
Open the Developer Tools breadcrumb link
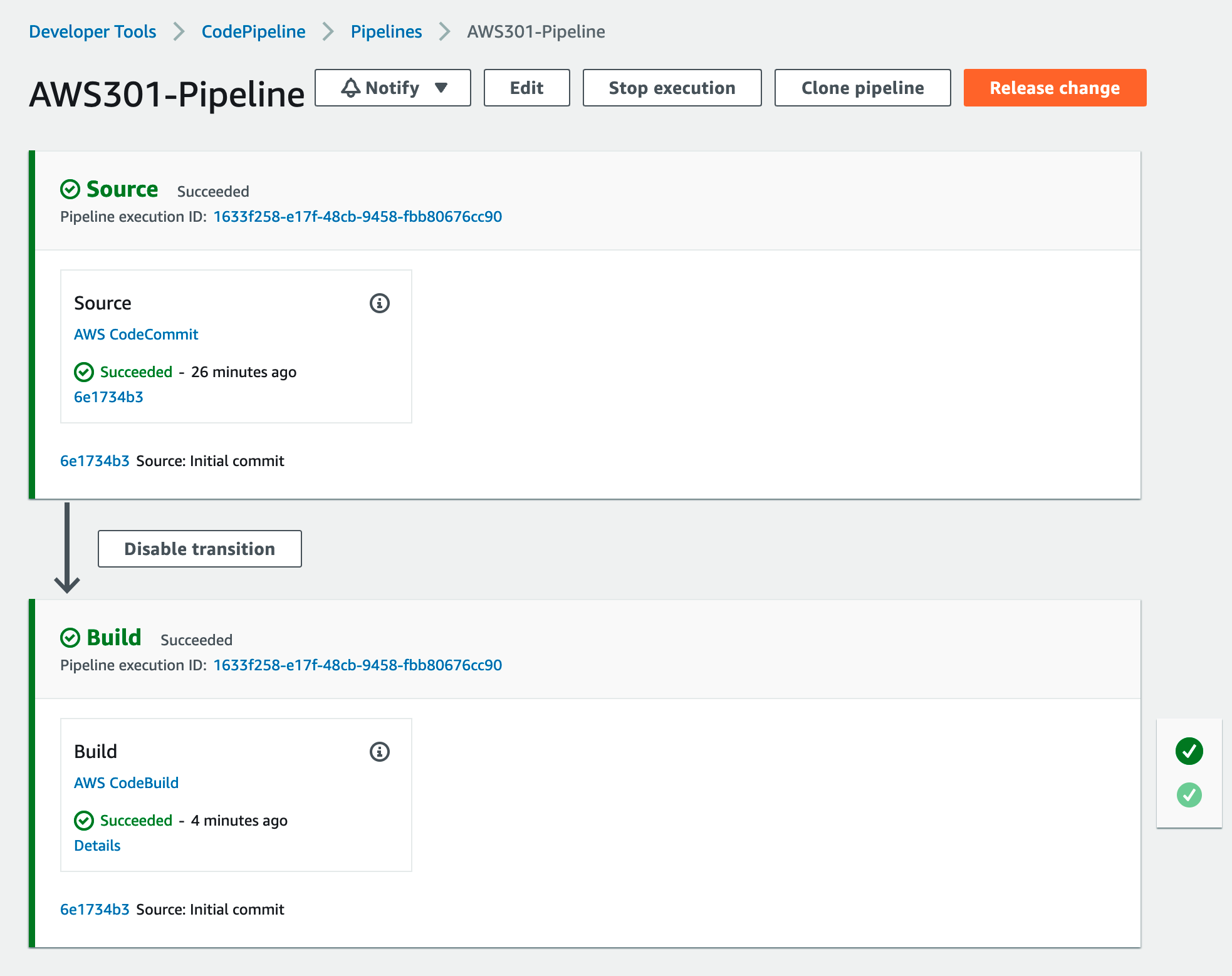point(92,31)
